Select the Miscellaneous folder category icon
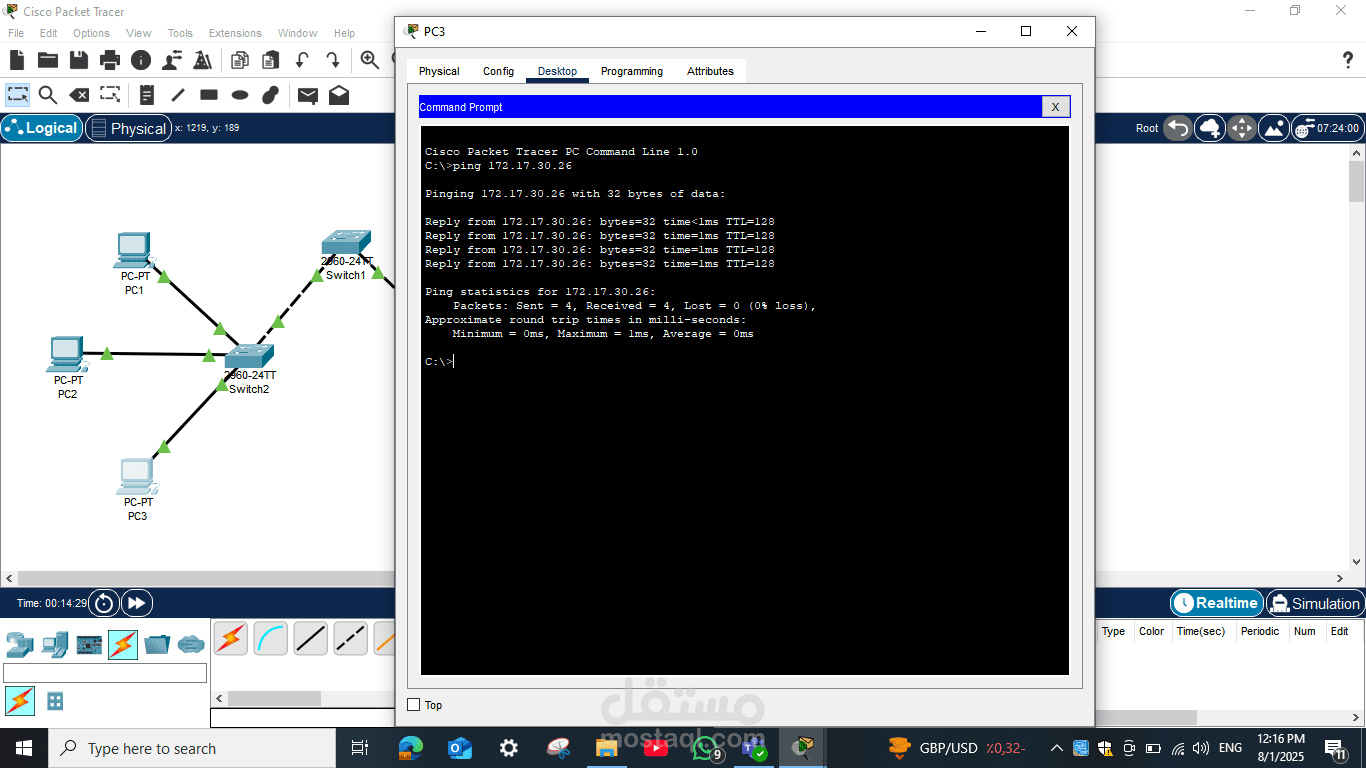 pyautogui.click(x=157, y=644)
